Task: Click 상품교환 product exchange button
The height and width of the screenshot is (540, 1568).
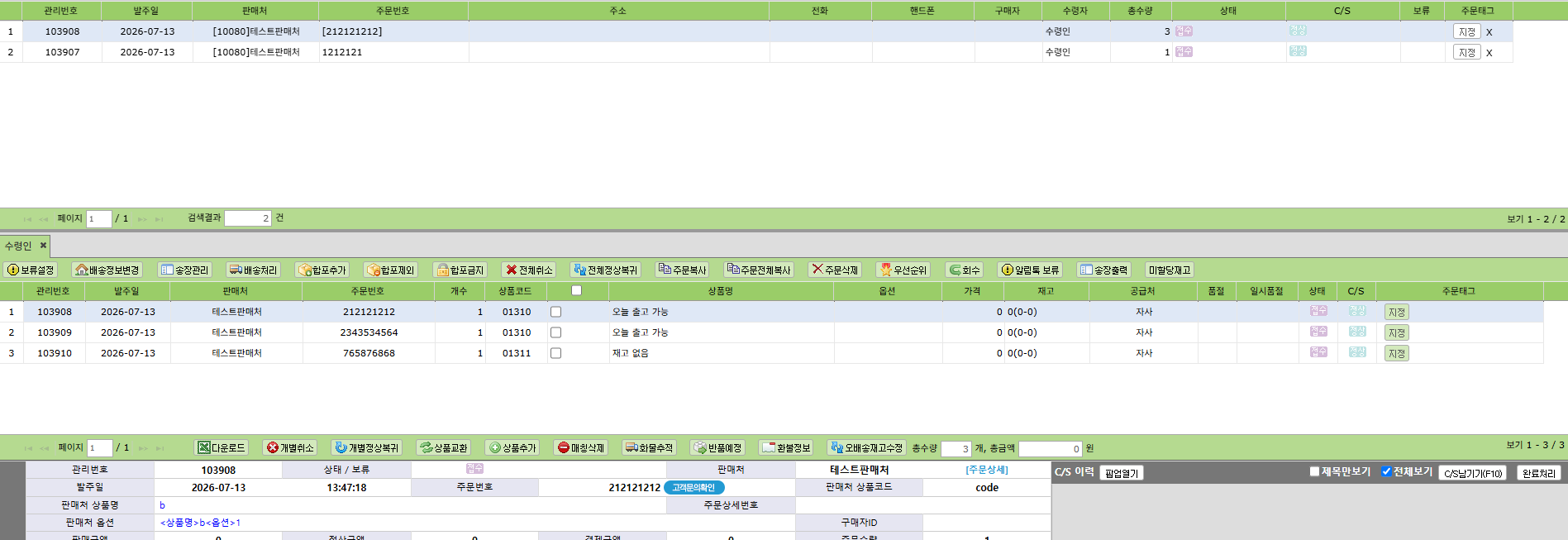Action: coord(444,447)
